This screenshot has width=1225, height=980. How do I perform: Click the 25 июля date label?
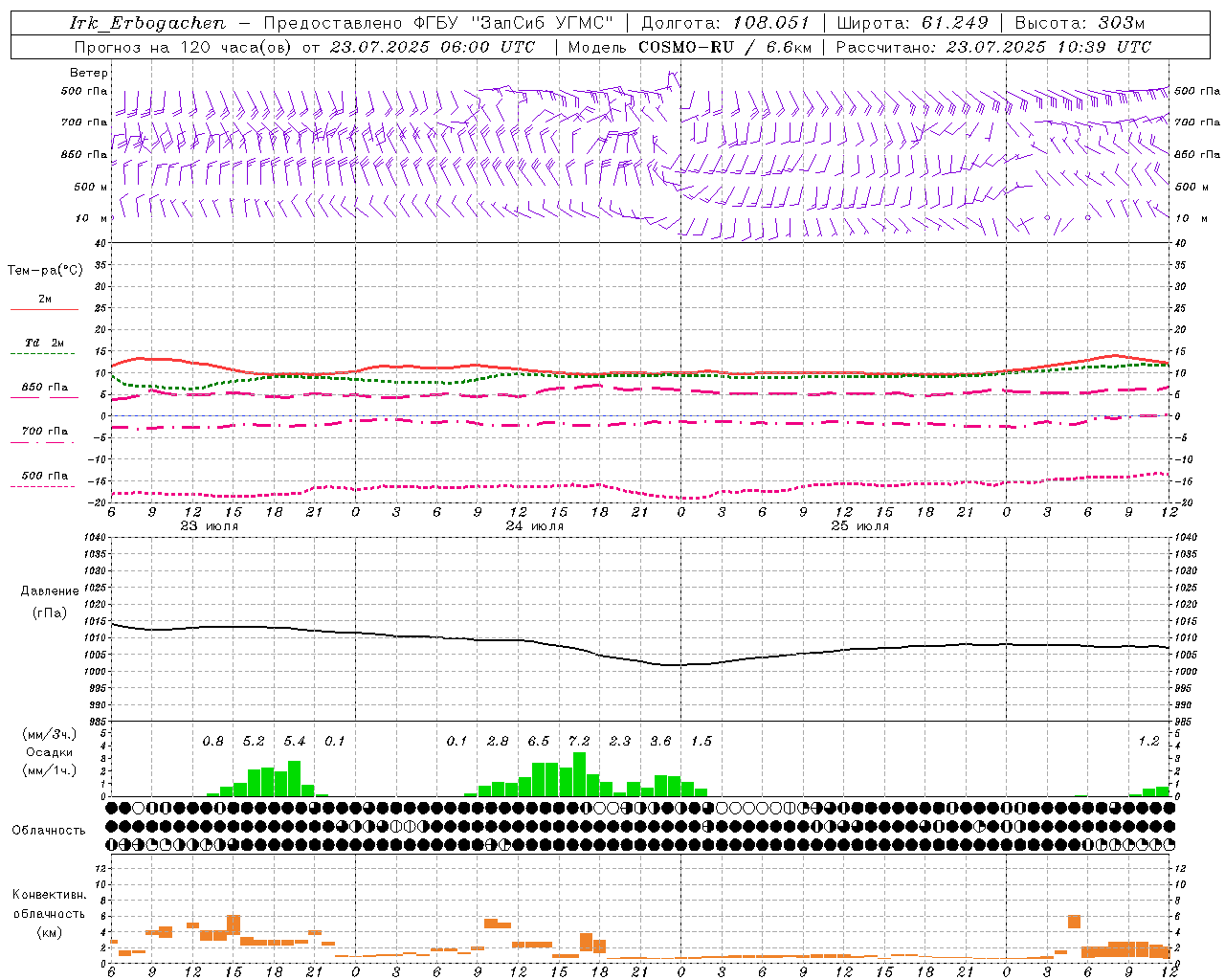[860, 526]
